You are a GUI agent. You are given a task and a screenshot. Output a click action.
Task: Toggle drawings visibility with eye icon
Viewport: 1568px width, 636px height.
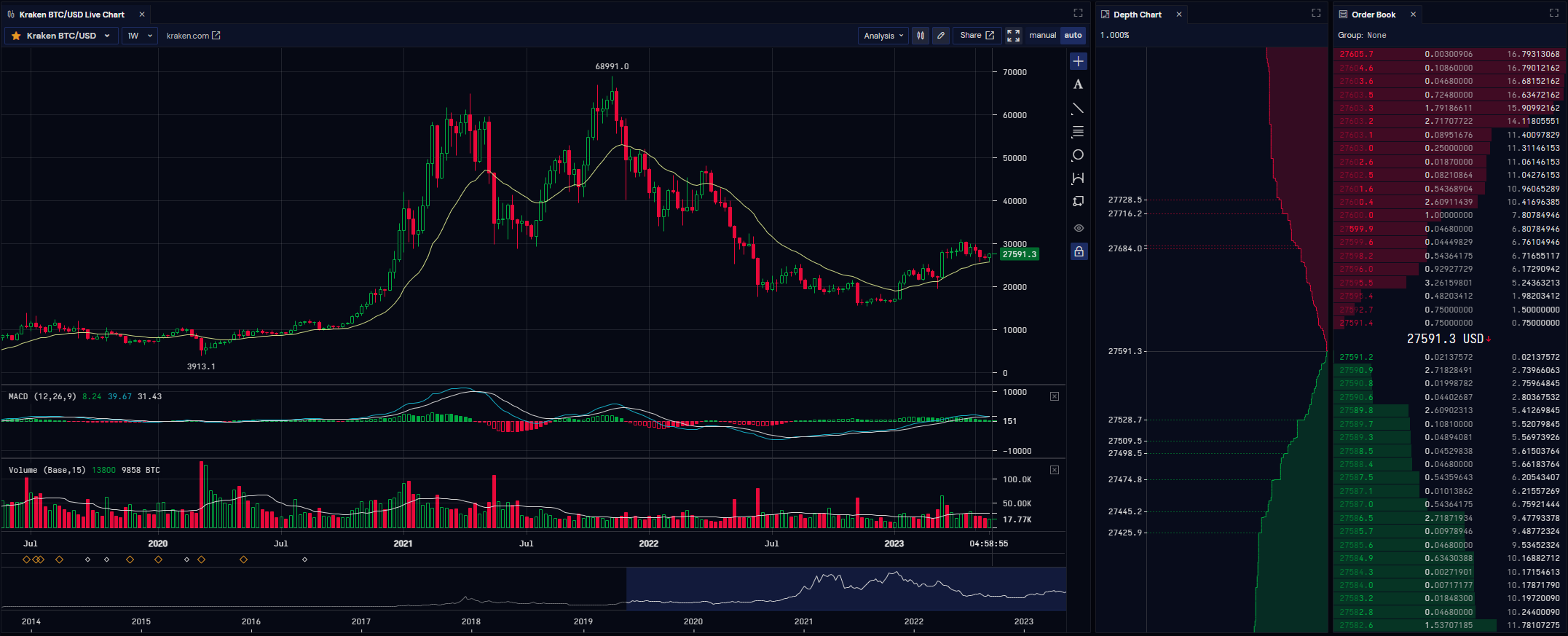click(x=1078, y=228)
